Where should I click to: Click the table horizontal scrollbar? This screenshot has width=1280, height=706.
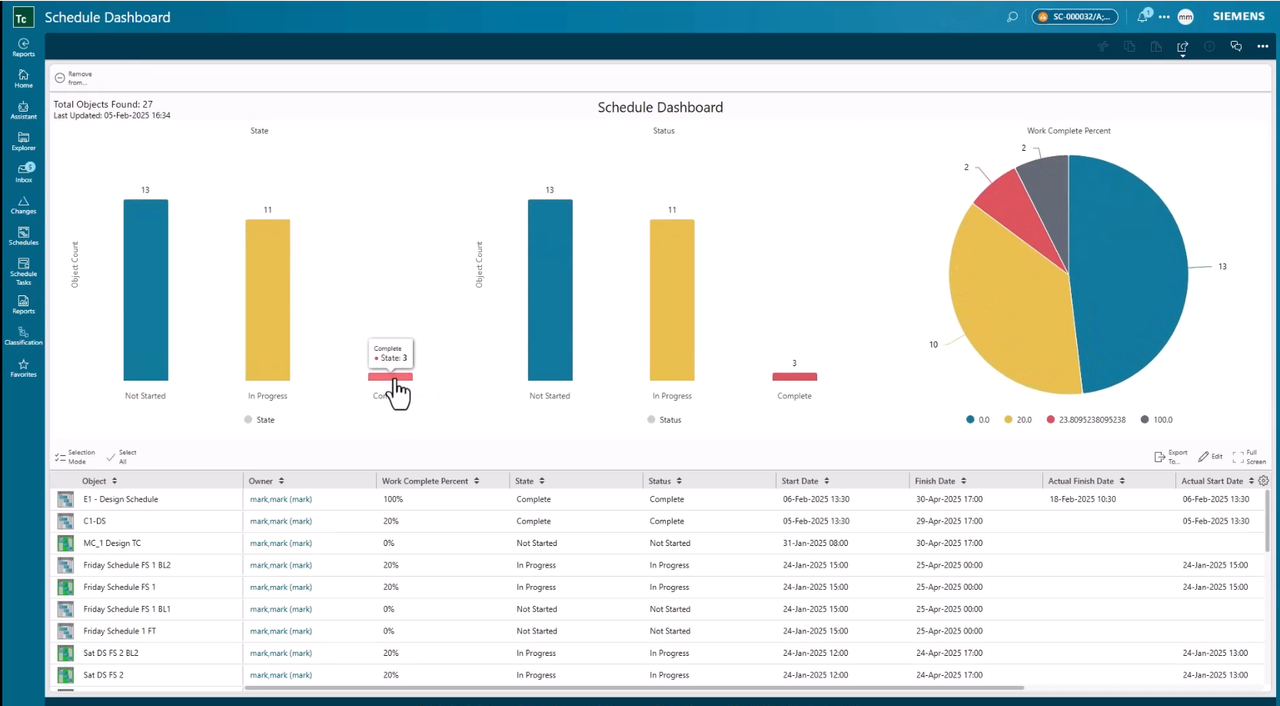(634, 688)
